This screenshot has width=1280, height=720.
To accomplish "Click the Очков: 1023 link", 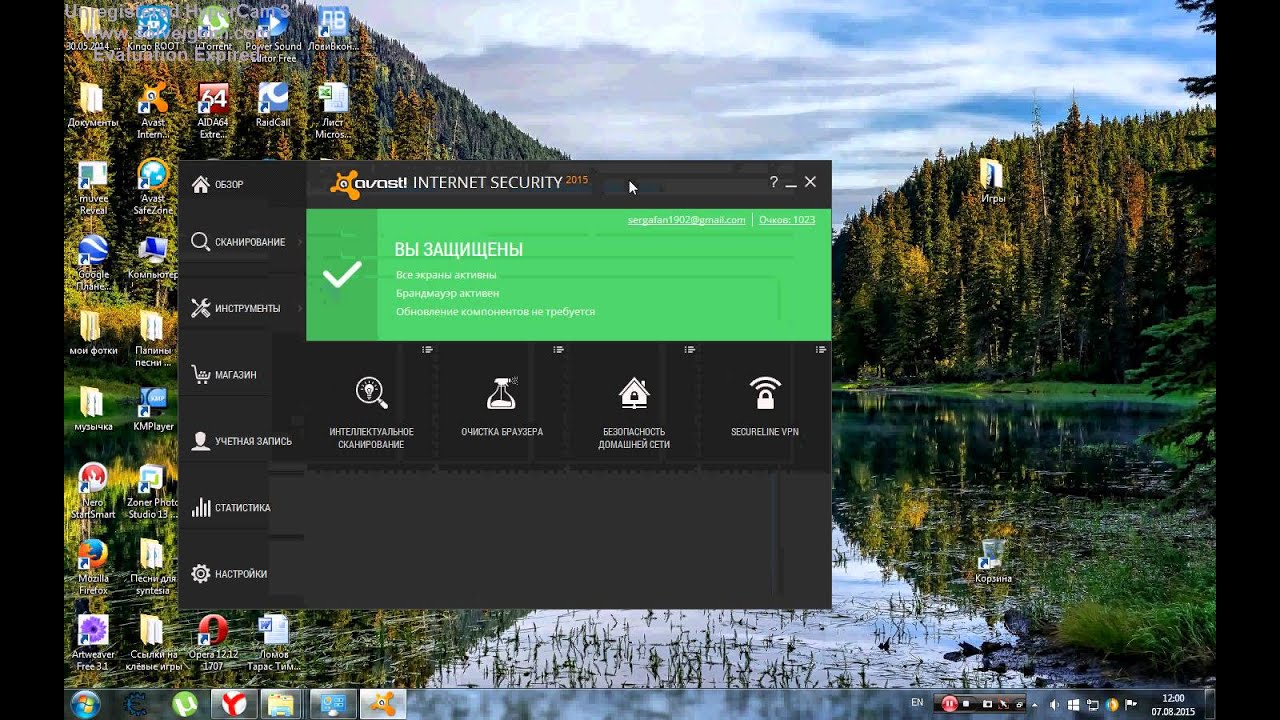I will click(787, 219).
